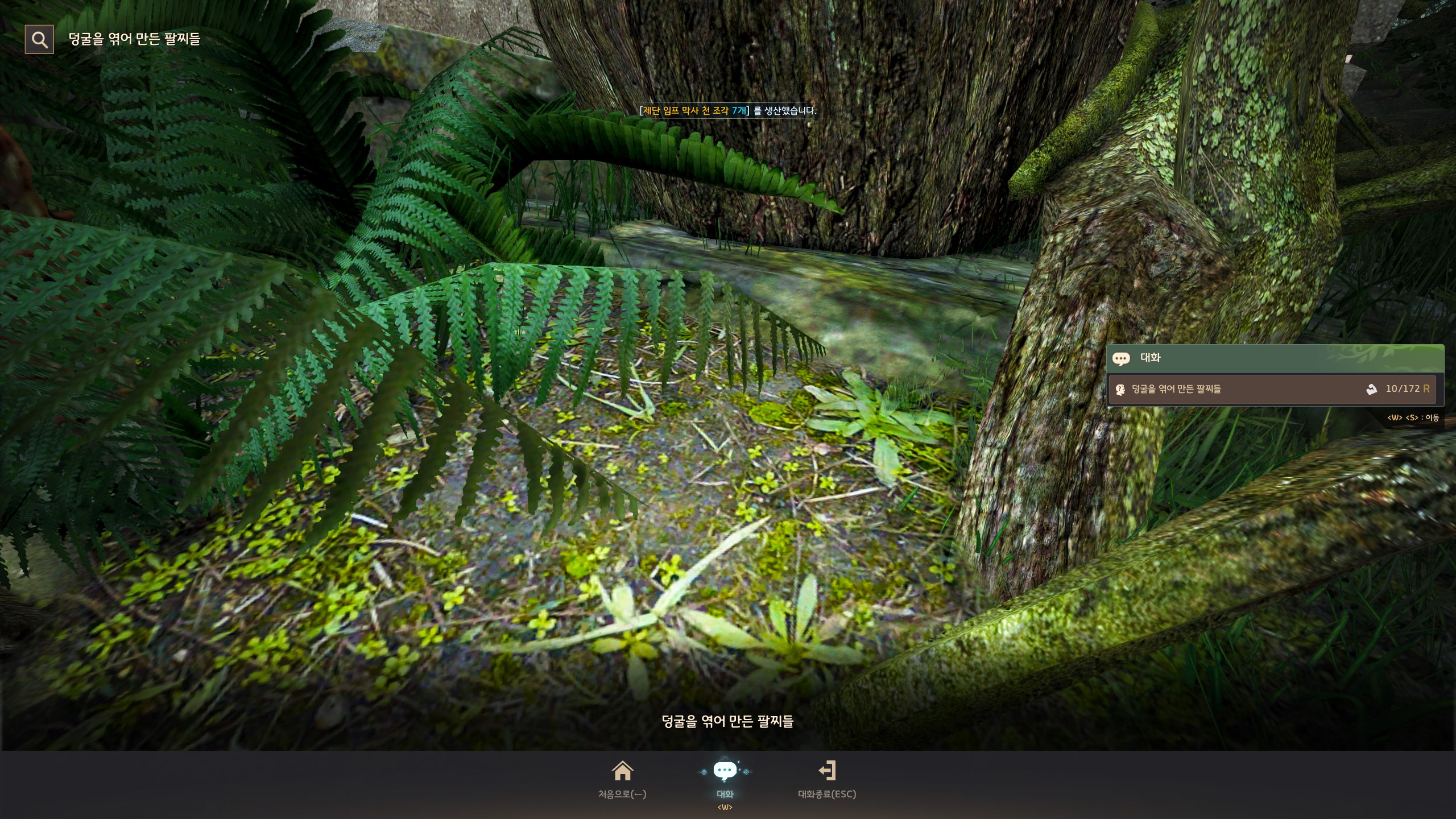
Task: Click the <W> <S> : 이동 hint
Action: coord(1412,418)
